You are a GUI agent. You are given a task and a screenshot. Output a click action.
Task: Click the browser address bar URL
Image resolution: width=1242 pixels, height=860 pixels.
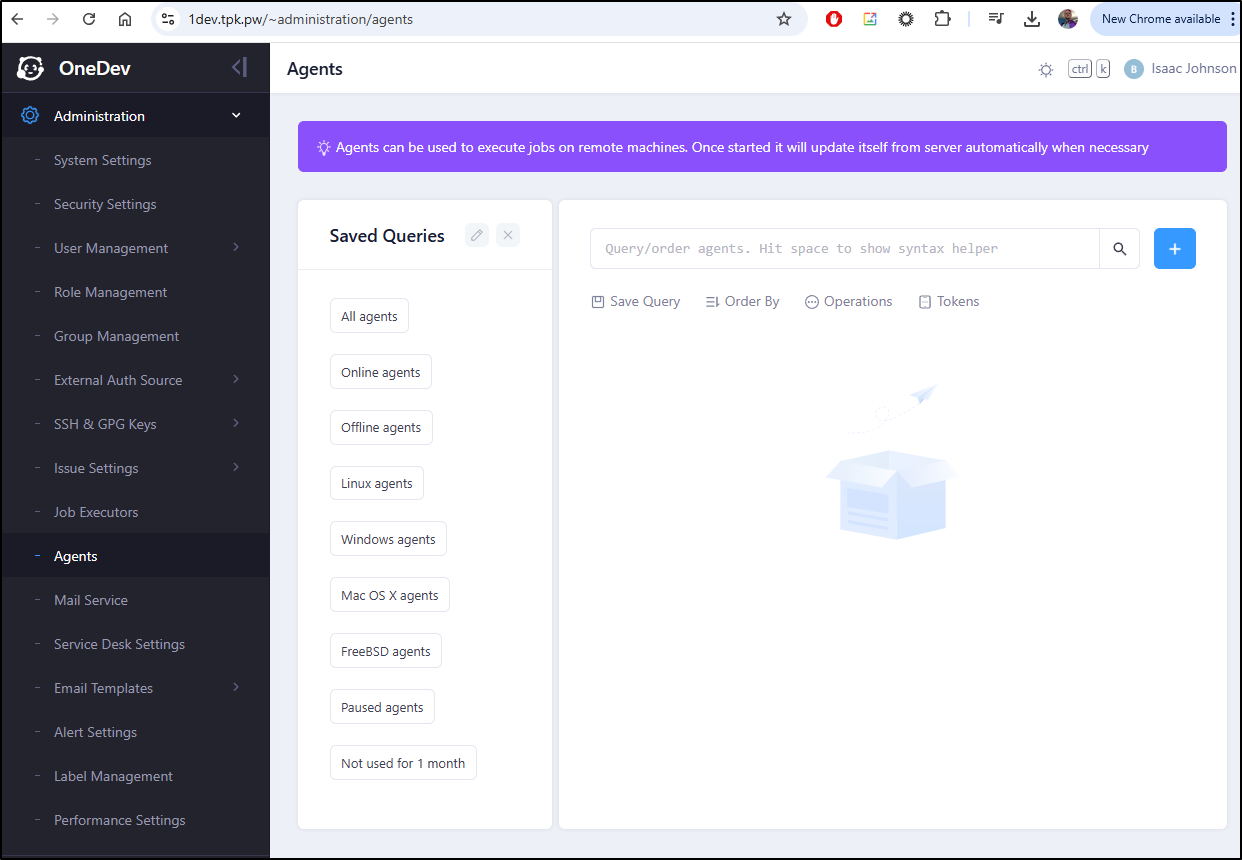301,19
